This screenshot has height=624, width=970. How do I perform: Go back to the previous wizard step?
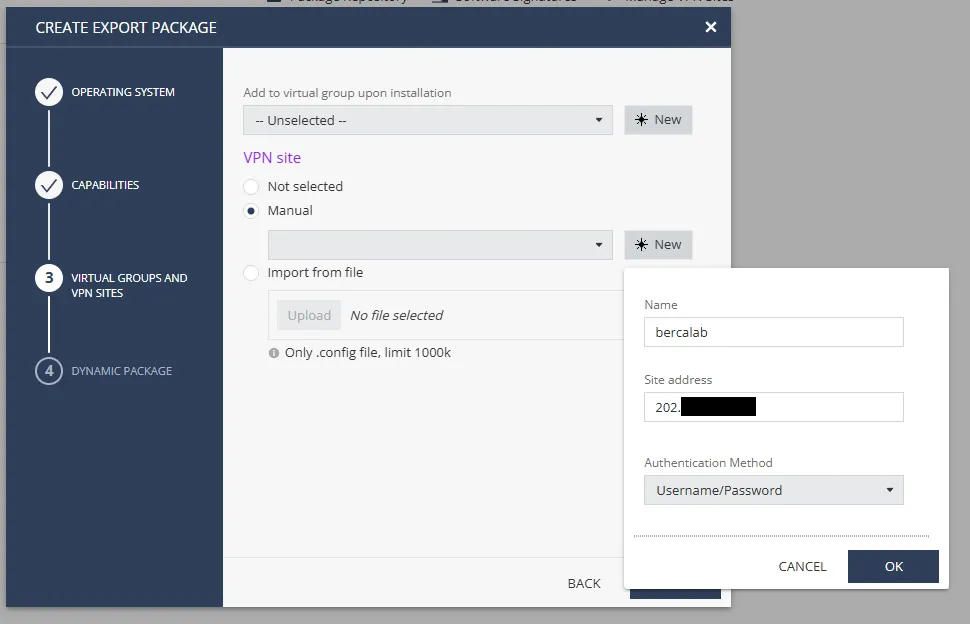(x=584, y=583)
